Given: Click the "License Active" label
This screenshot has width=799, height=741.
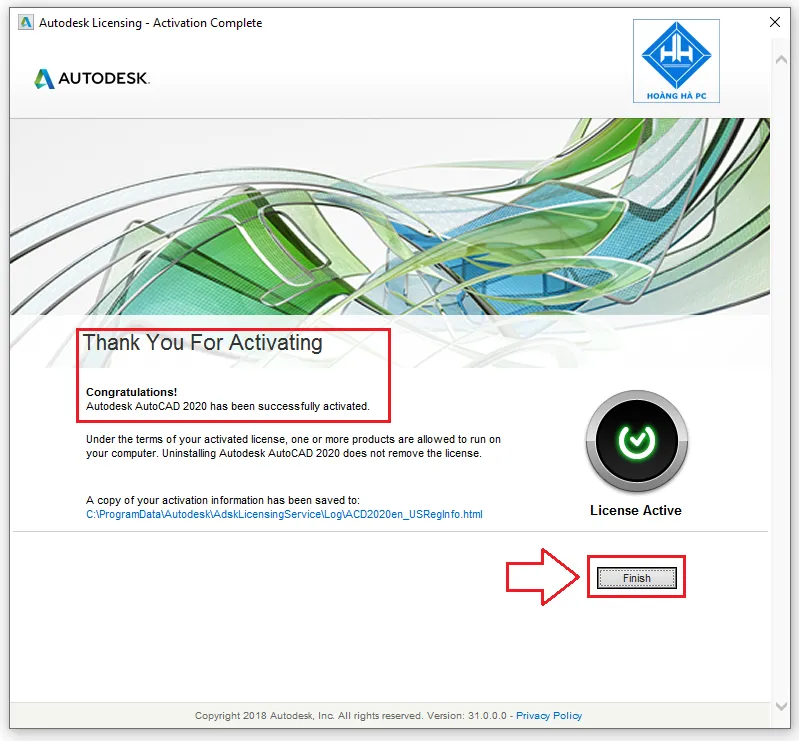Looking at the screenshot, I should click(x=636, y=510).
